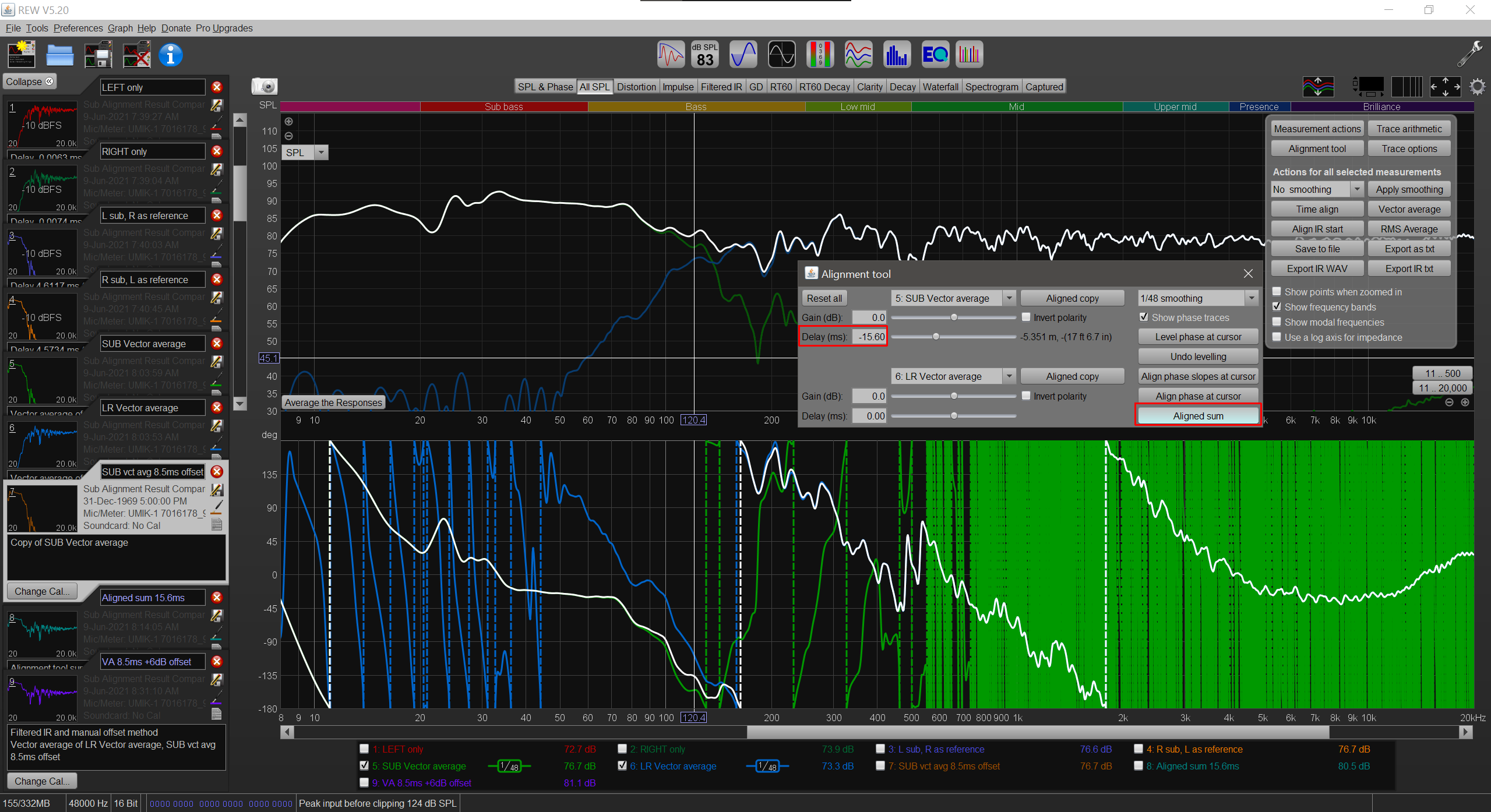Click the Vector average button
The height and width of the screenshot is (812, 1491).
[x=1409, y=209]
